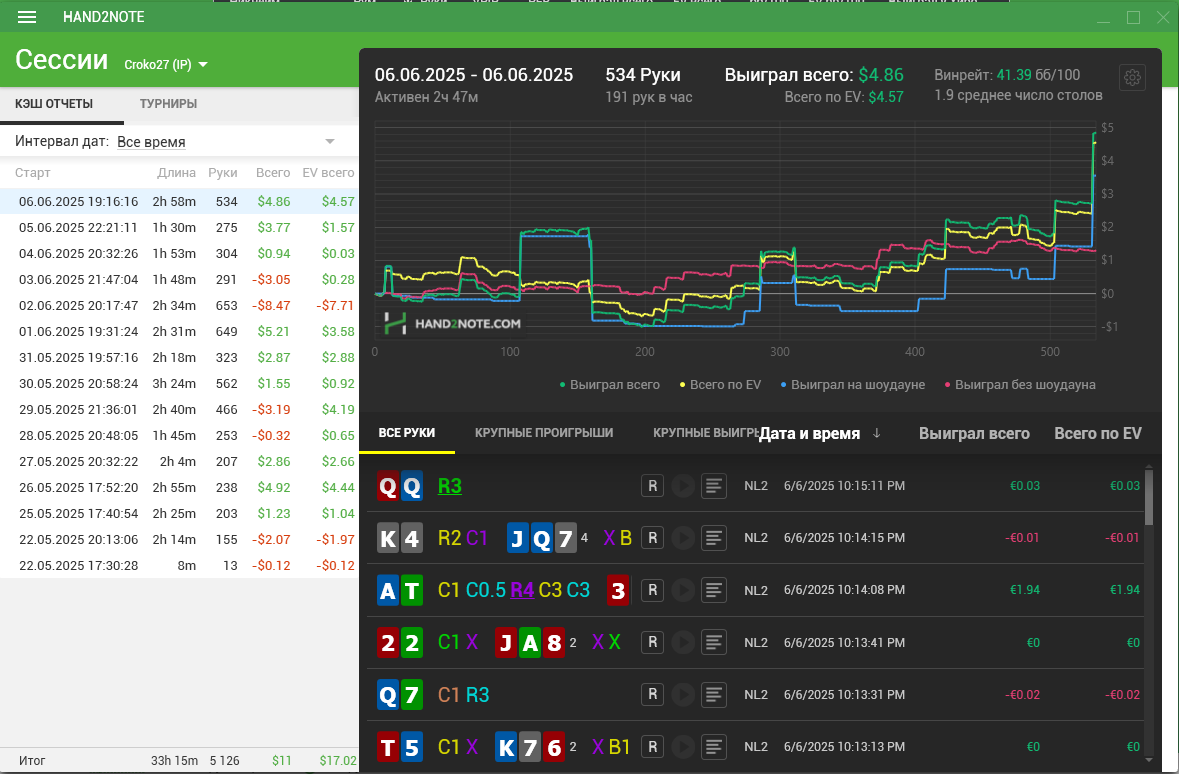Select session 27.05.2025 20:32:22
This screenshot has width=1179, height=774.
pos(179,461)
